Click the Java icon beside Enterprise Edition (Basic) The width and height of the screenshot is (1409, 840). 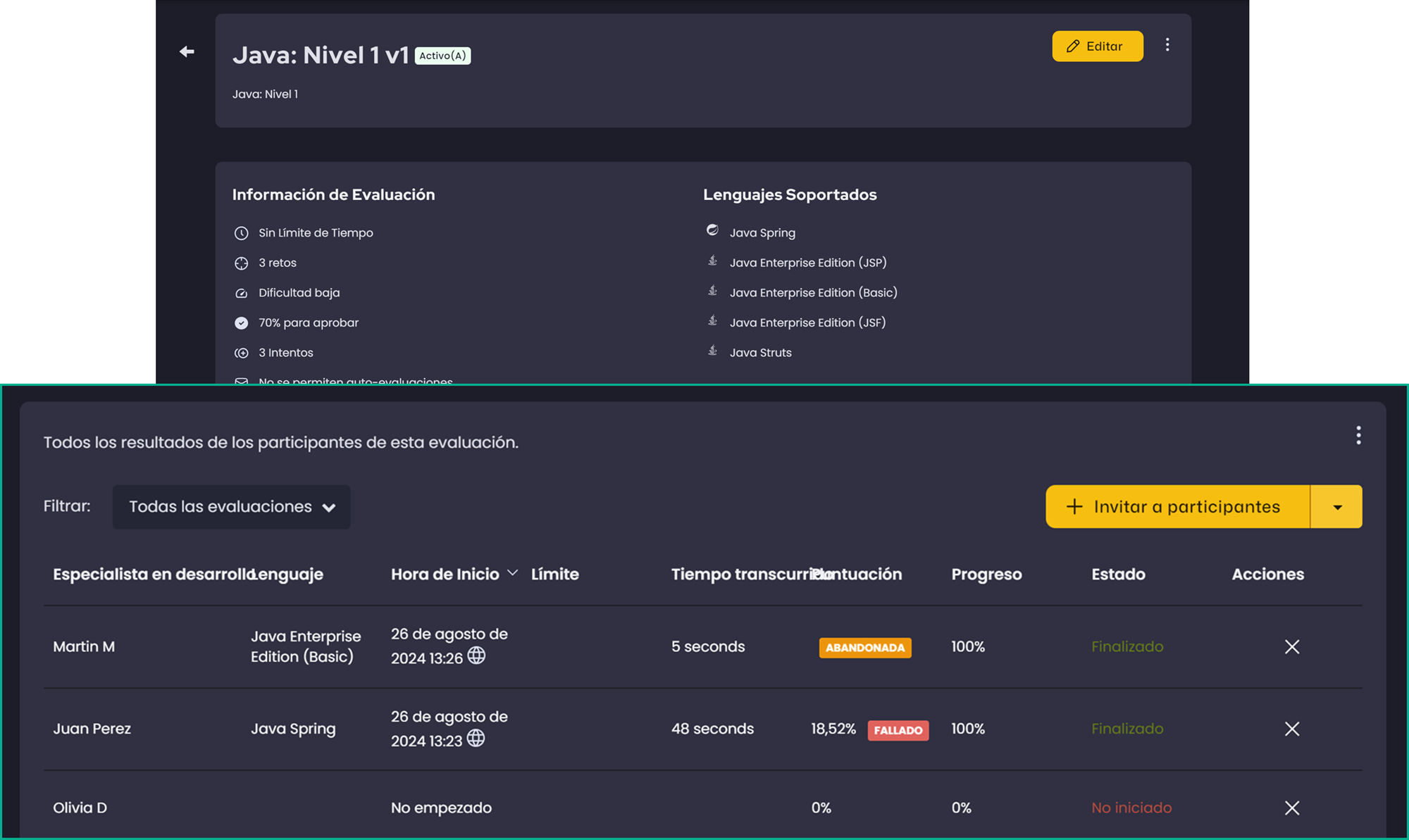(x=712, y=291)
